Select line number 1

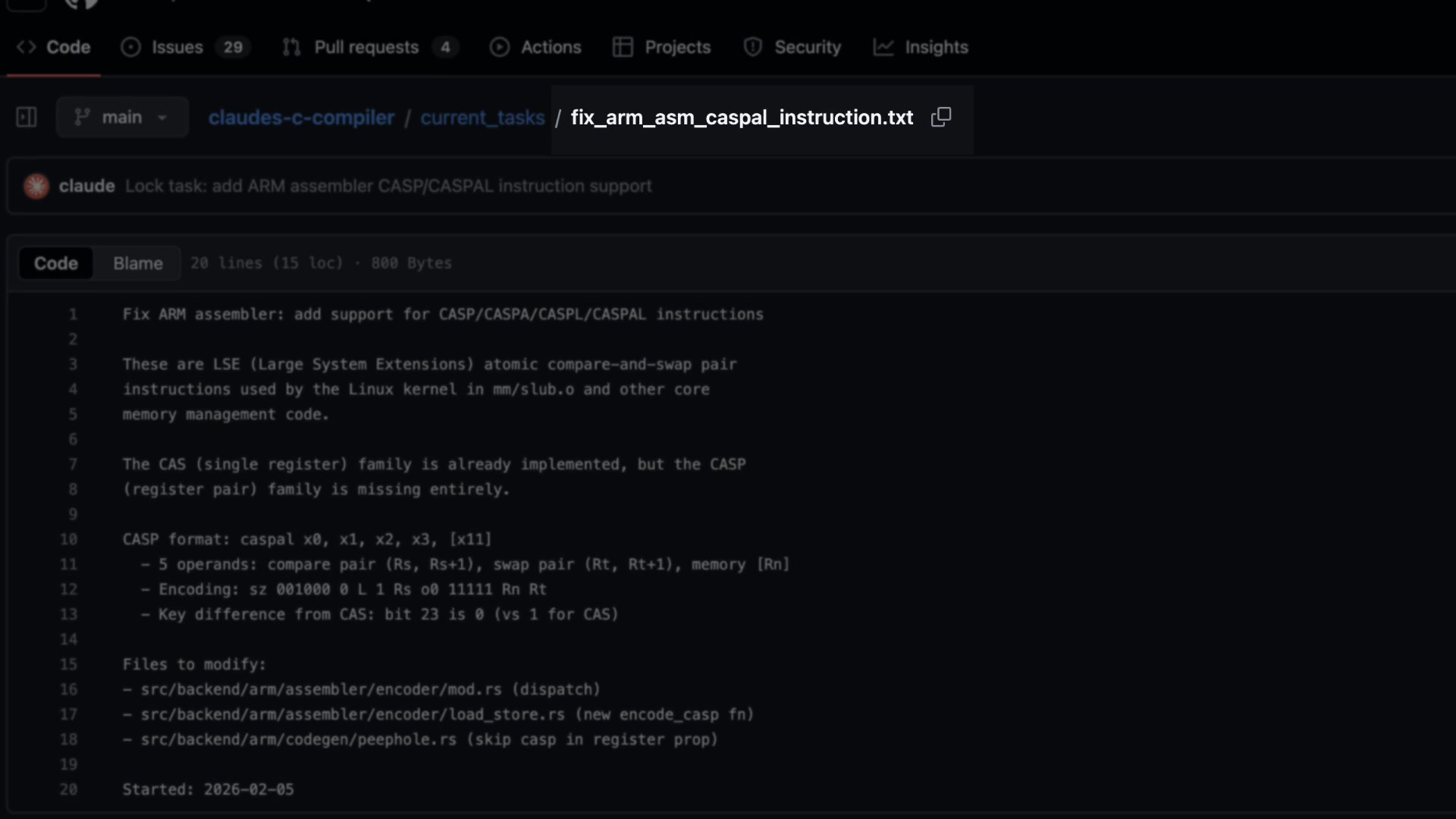coord(73,314)
